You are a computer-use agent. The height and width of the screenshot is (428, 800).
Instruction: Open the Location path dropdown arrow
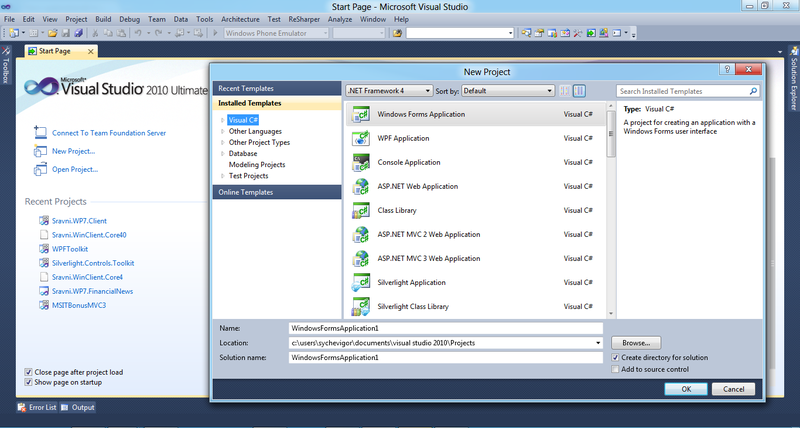point(598,343)
